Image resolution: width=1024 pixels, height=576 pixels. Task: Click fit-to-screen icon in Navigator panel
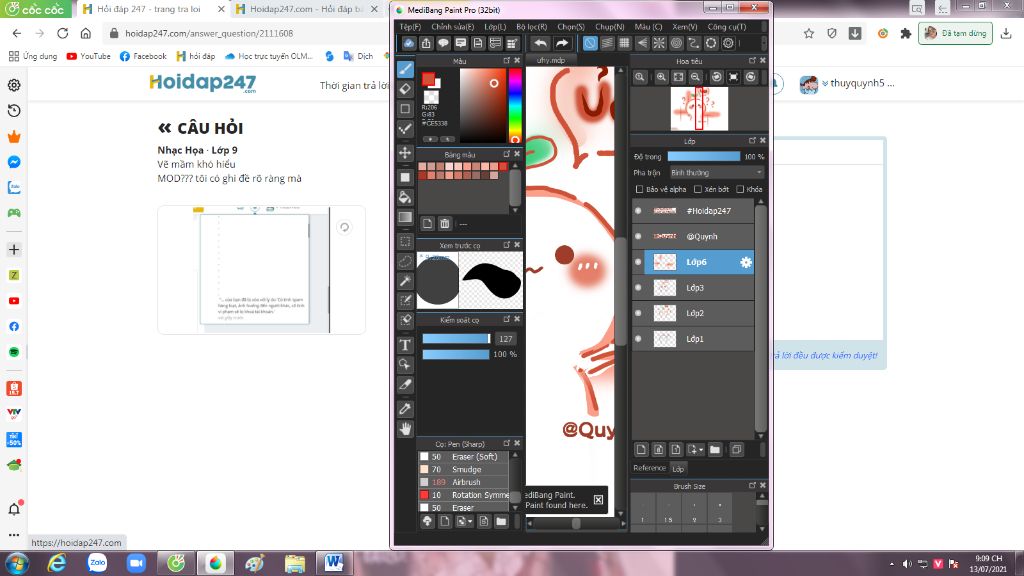(679, 77)
